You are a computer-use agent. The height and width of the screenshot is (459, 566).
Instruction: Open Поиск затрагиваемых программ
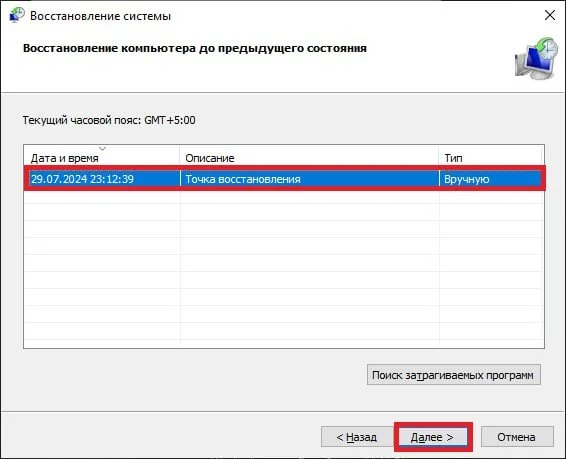point(453,375)
